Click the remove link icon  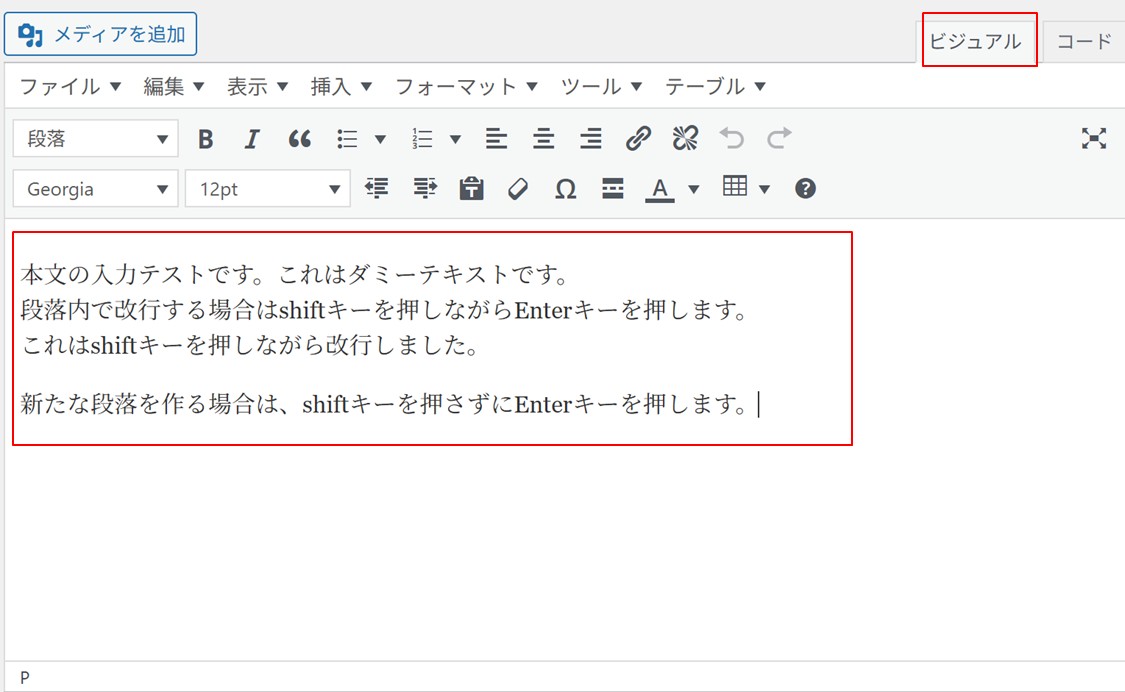[x=685, y=138]
